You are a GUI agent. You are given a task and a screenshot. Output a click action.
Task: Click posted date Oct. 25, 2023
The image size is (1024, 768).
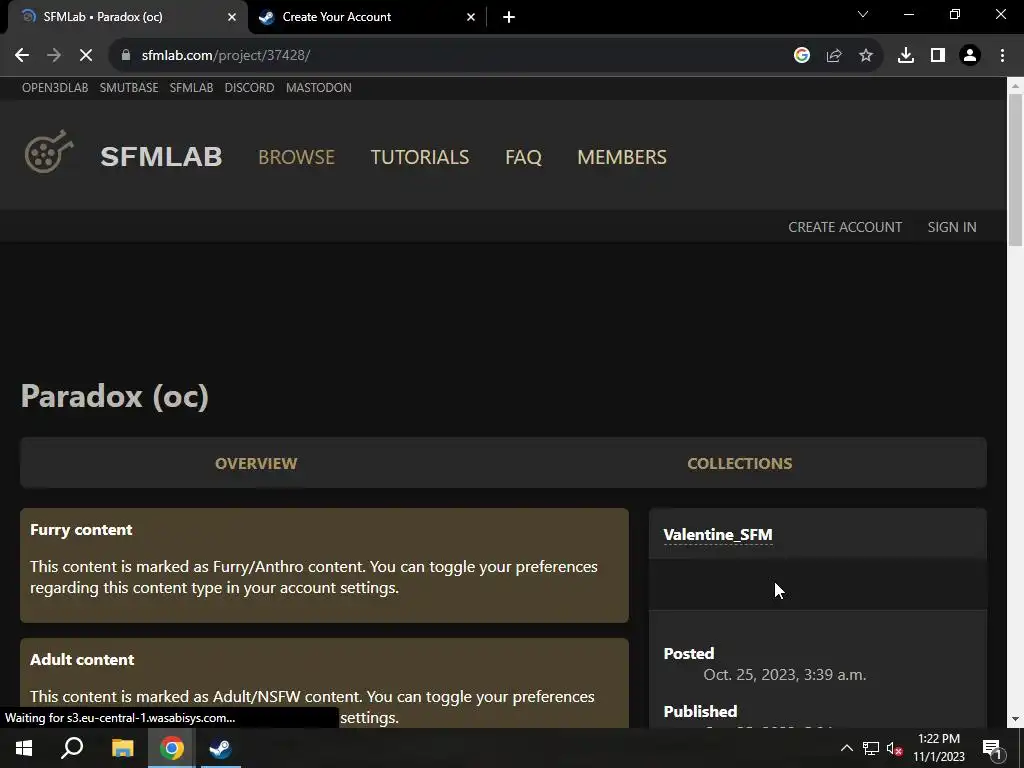(x=785, y=675)
